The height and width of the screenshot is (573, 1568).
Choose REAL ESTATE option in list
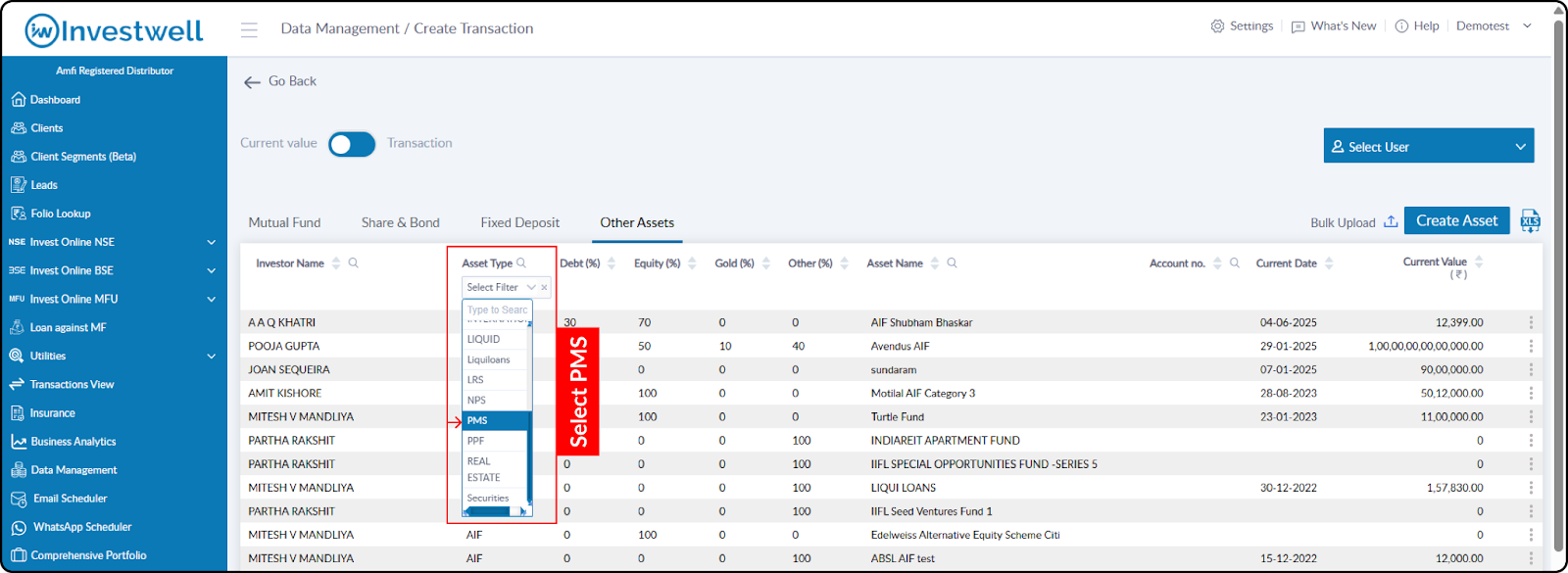(495, 469)
